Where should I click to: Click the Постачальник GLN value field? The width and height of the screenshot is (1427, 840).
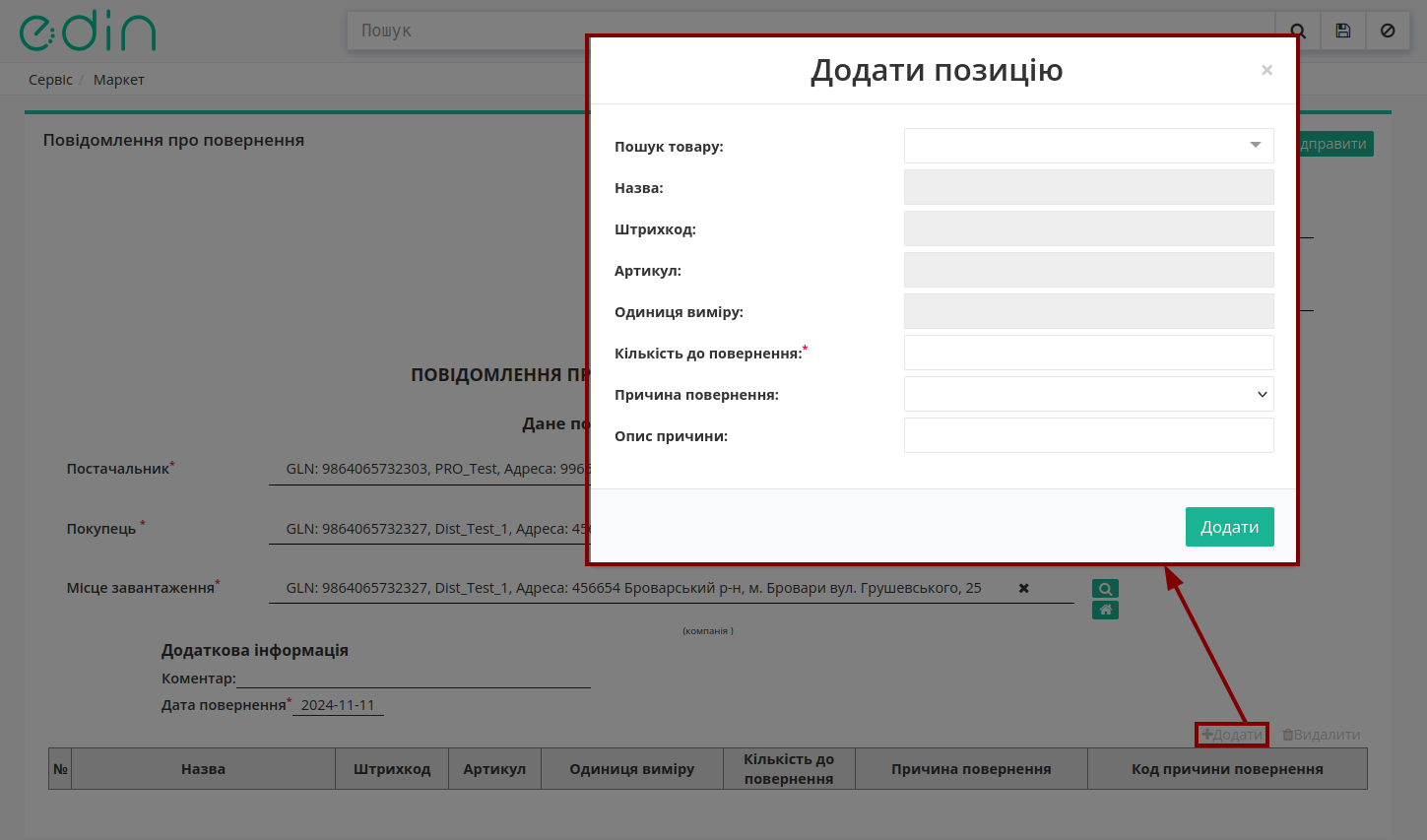pyautogui.click(x=428, y=469)
